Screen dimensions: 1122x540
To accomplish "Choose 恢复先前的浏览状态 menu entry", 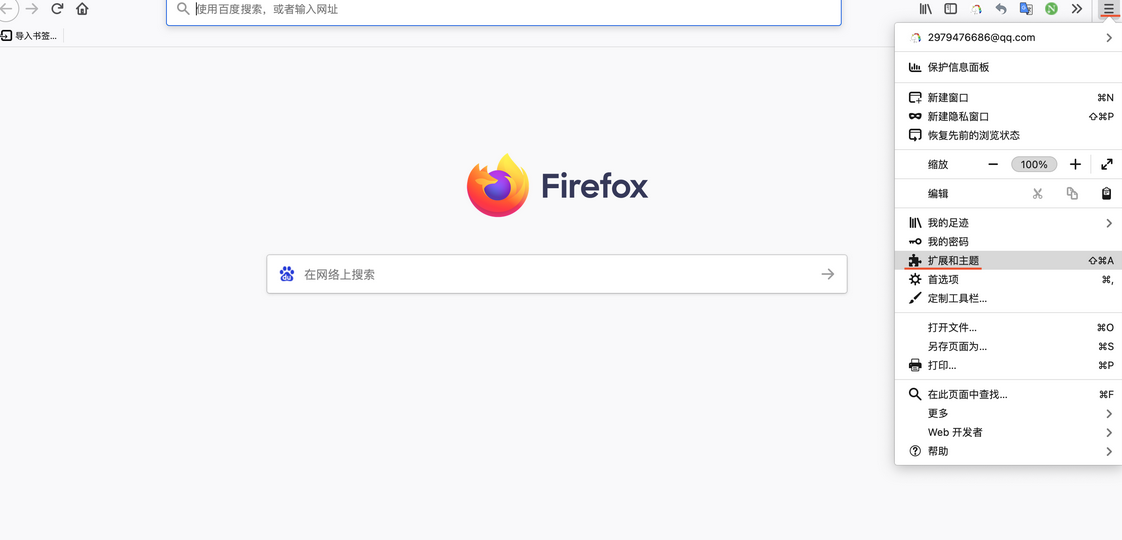I will click(1008, 135).
